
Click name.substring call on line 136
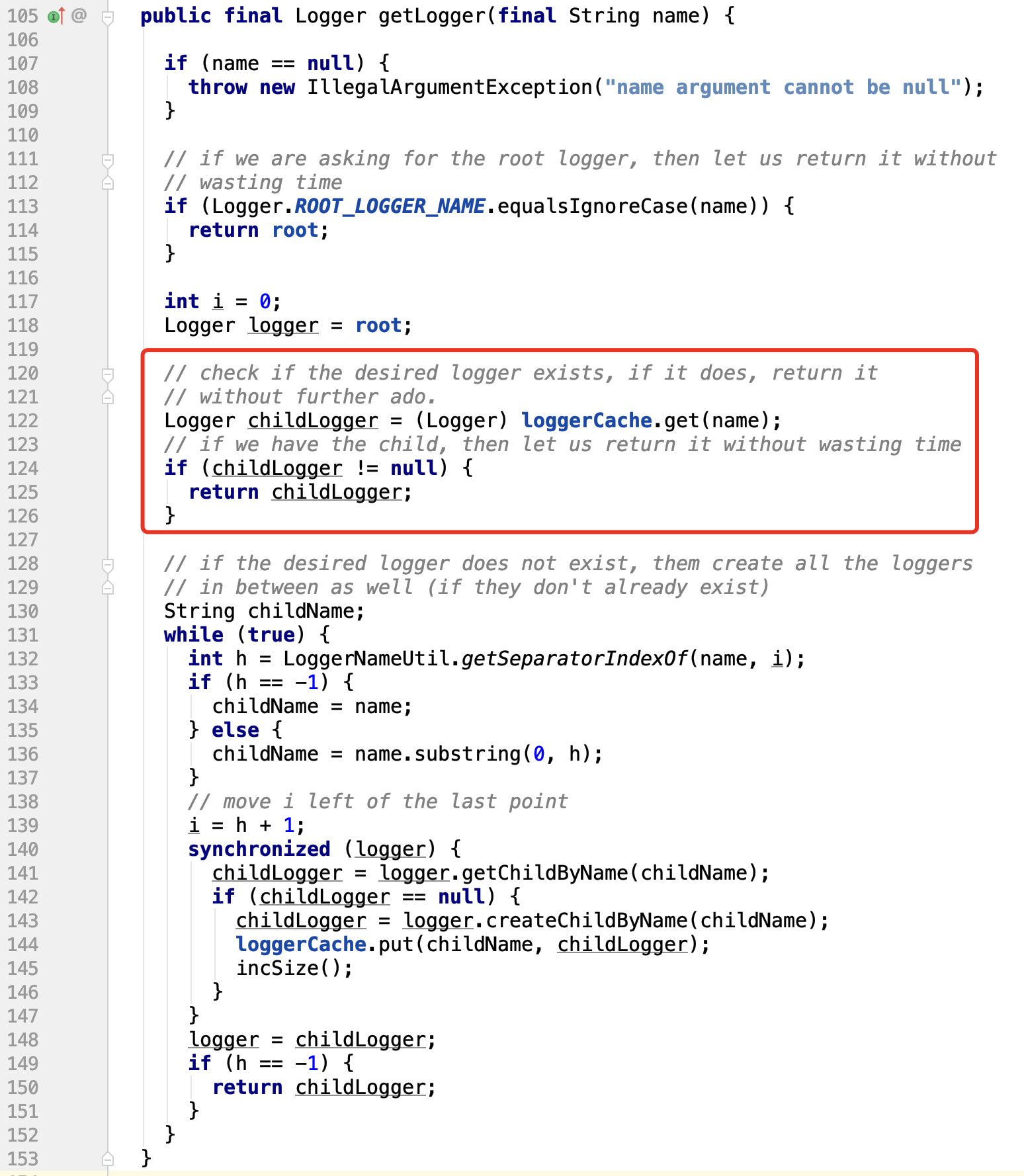(x=479, y=754)
